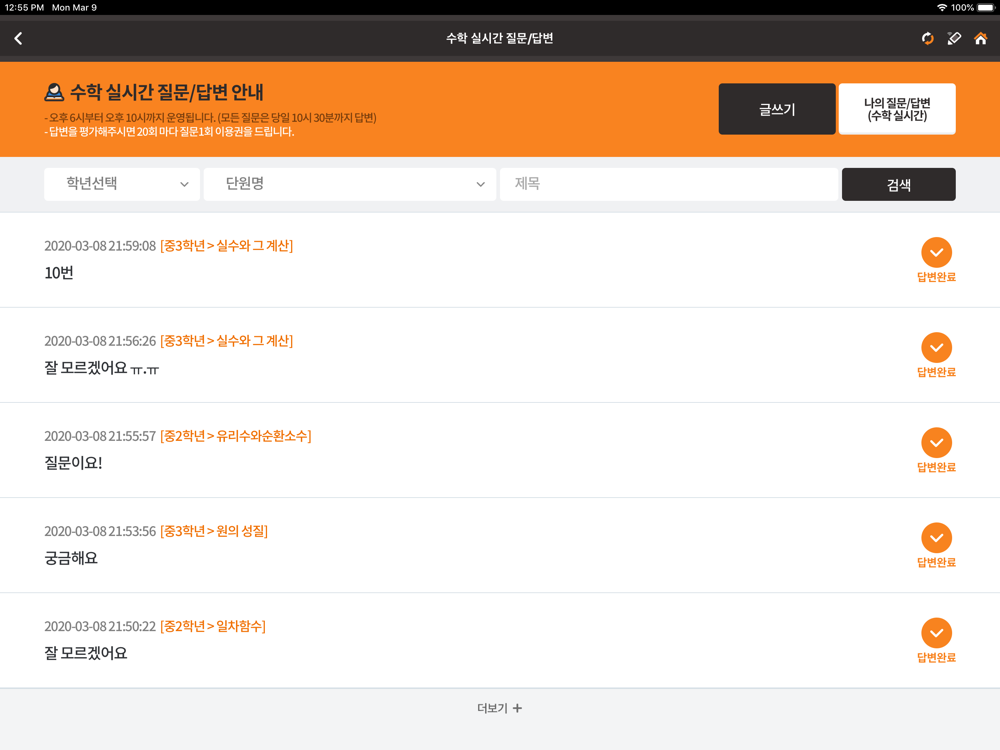Screen dimensions: 1000x750
Task: Open the pencil write icon in header
Action: pos(954,38)
